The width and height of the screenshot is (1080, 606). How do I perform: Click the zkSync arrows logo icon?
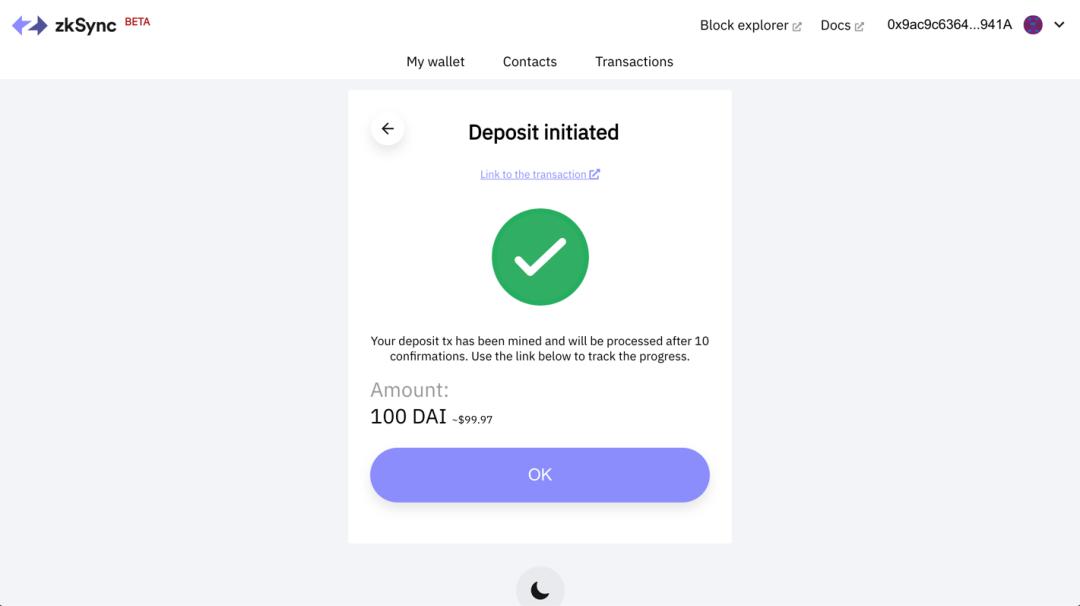pyautogui.click(x=30, y=25)
